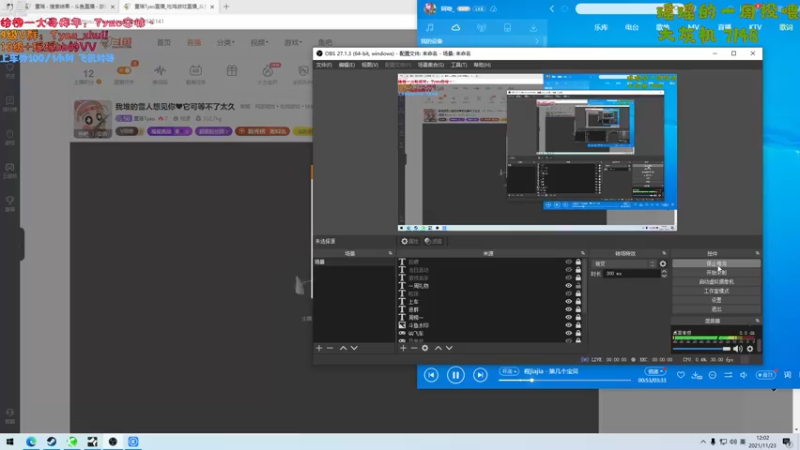Open download icon tab in music player sidebar
800x450 pixels.
tap(533, 28)
